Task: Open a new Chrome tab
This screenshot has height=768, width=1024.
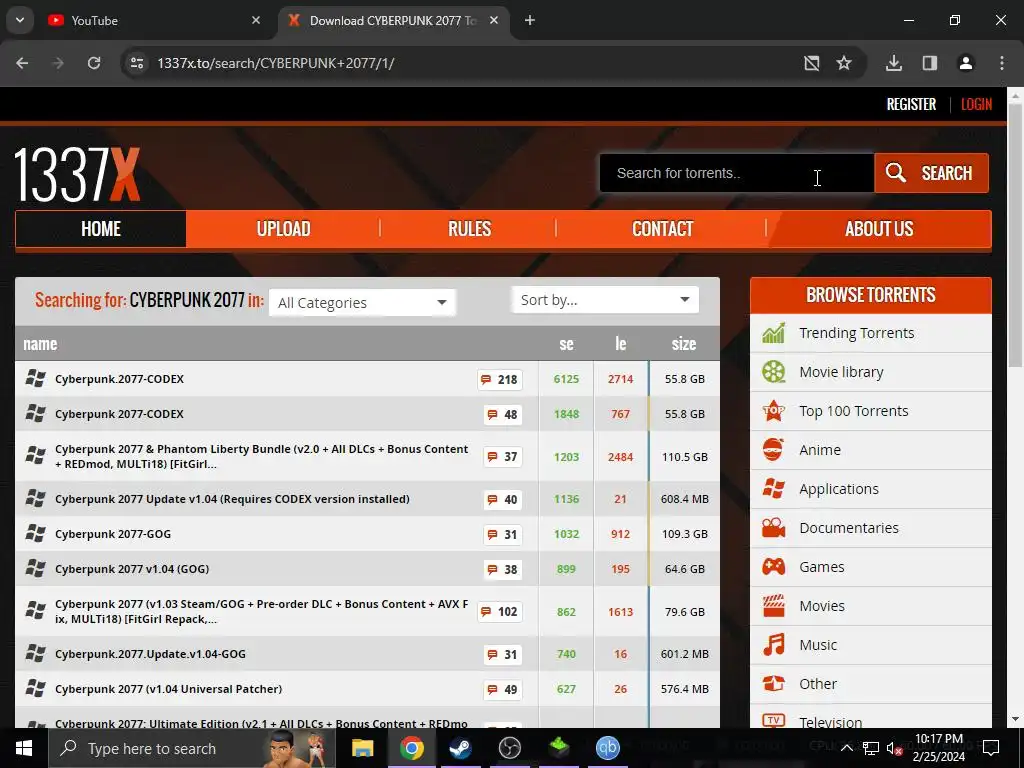Action: click(x=530, y=20)
